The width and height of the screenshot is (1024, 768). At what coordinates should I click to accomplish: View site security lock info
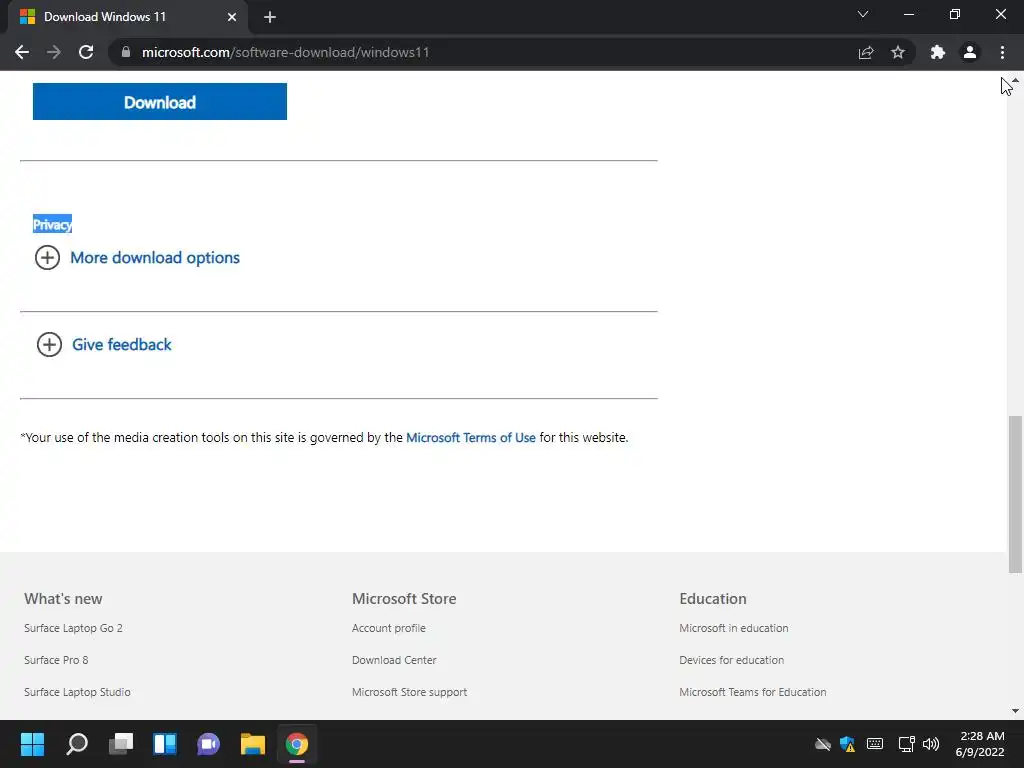126,52
